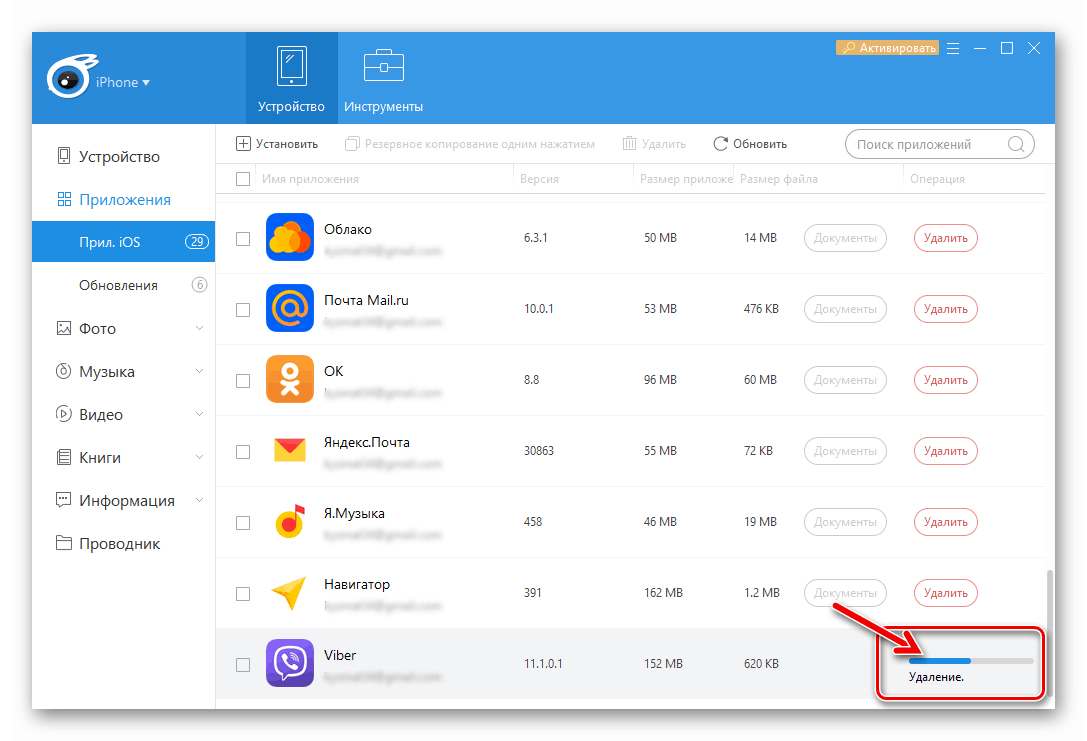This screenshot has width=1087, height=741.
Task: Open the iPhone device dropdown
Action: point(123,82)
